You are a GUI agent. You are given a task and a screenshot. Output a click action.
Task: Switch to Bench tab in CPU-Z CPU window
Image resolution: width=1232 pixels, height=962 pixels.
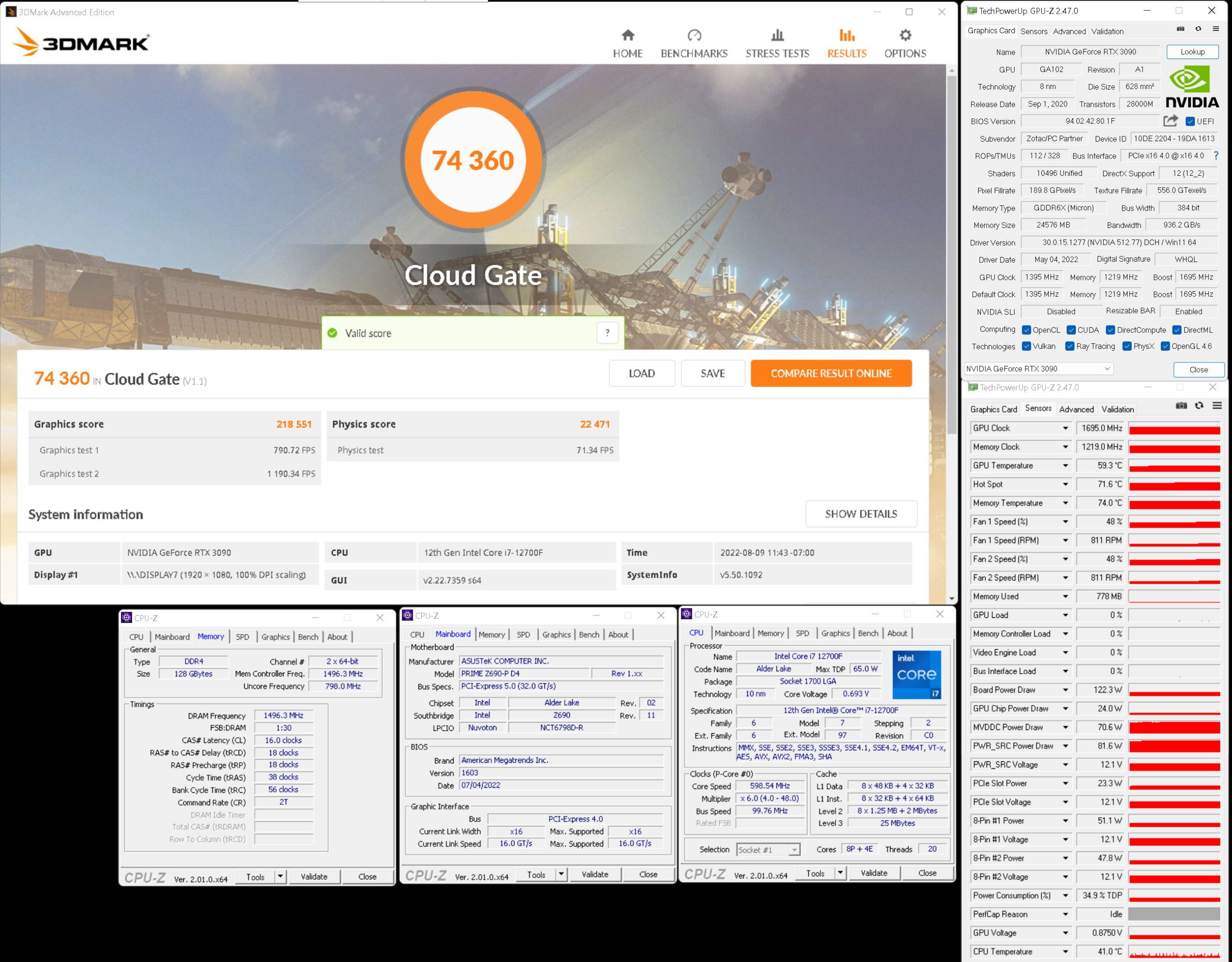pyautogui.click(x=867, y=633)
